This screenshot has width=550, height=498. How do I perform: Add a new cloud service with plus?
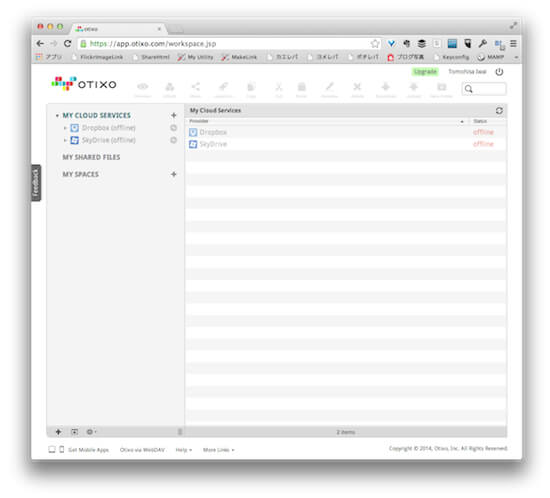[x=173, y=115]
